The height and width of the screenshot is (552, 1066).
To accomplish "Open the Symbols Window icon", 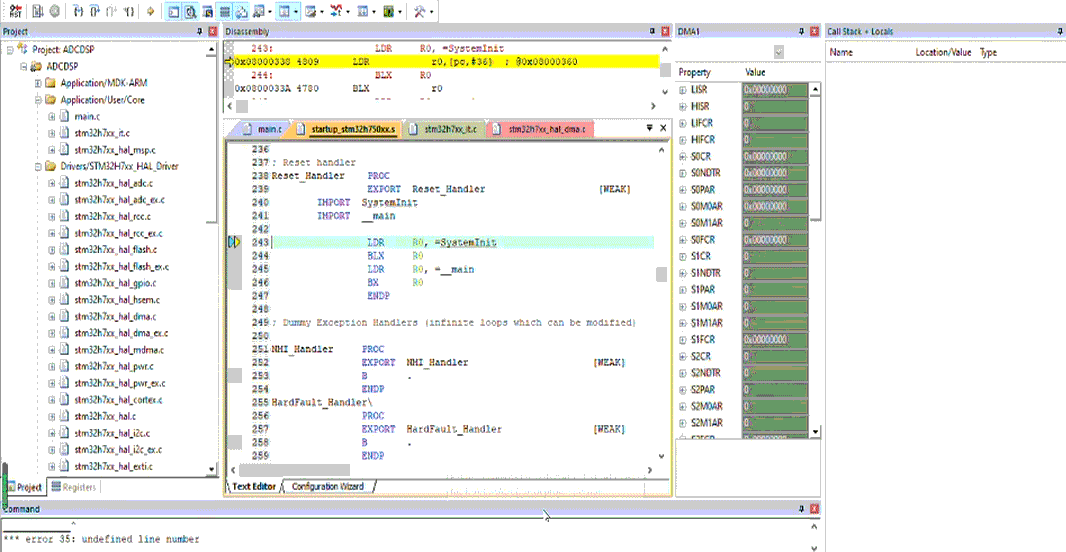I will (208, 11).
